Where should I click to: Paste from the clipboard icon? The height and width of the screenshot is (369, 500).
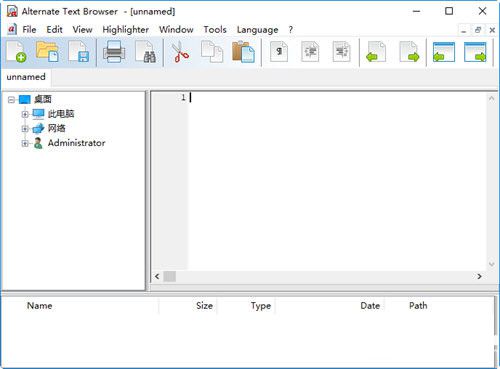[243, 52]
